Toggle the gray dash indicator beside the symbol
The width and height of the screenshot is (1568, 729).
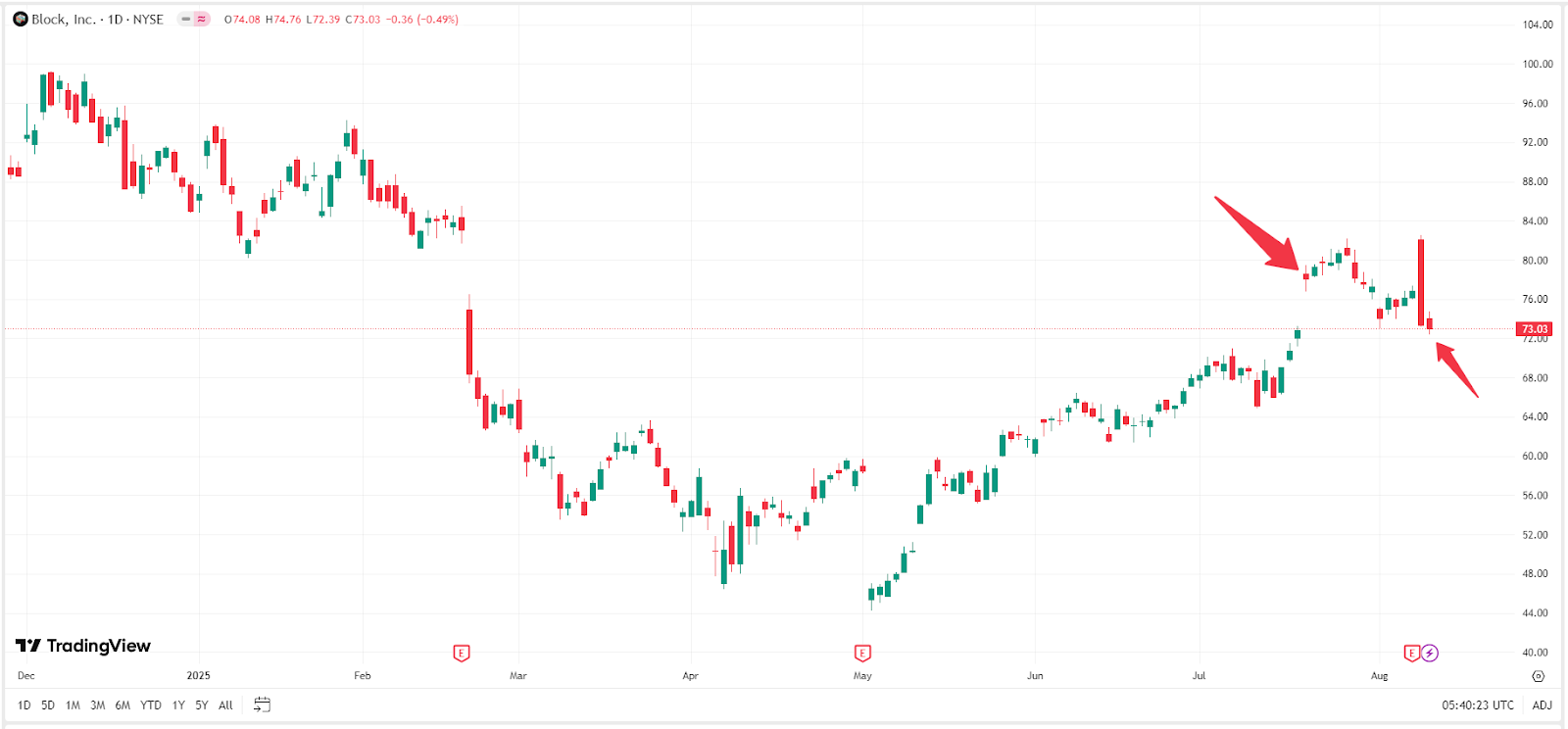click(185, 18)
